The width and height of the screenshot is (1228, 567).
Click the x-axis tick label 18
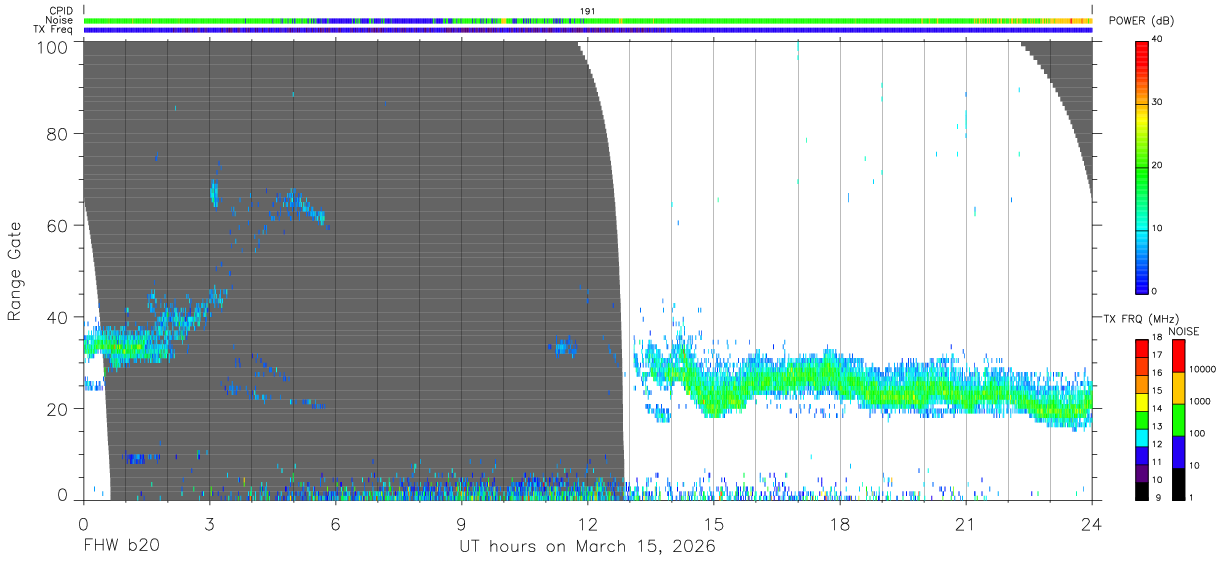tap(840, 524)
